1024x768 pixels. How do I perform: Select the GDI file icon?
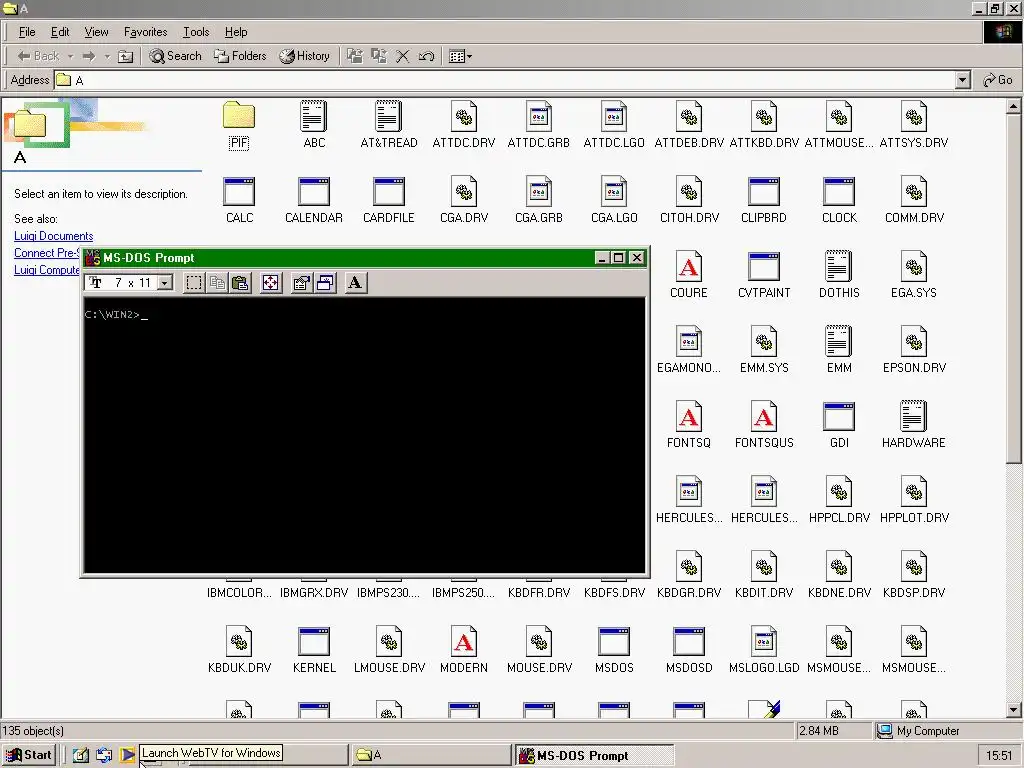tap(839, 424)
